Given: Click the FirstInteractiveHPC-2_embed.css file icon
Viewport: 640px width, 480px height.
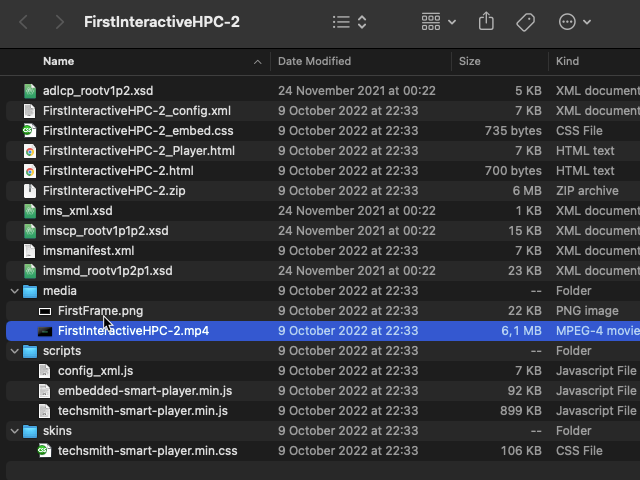Looking at the screenshot, I should point(30,131).
